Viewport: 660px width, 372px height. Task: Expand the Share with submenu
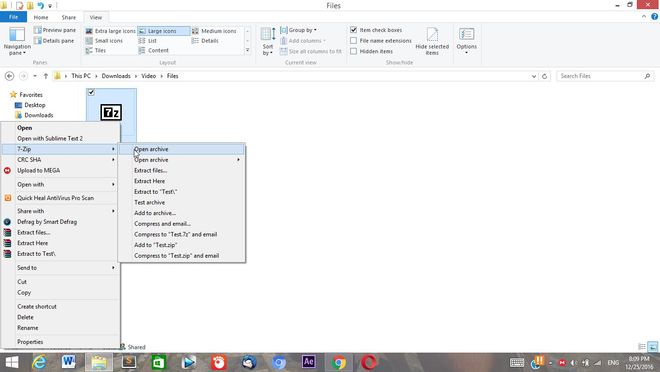[61, 211]
